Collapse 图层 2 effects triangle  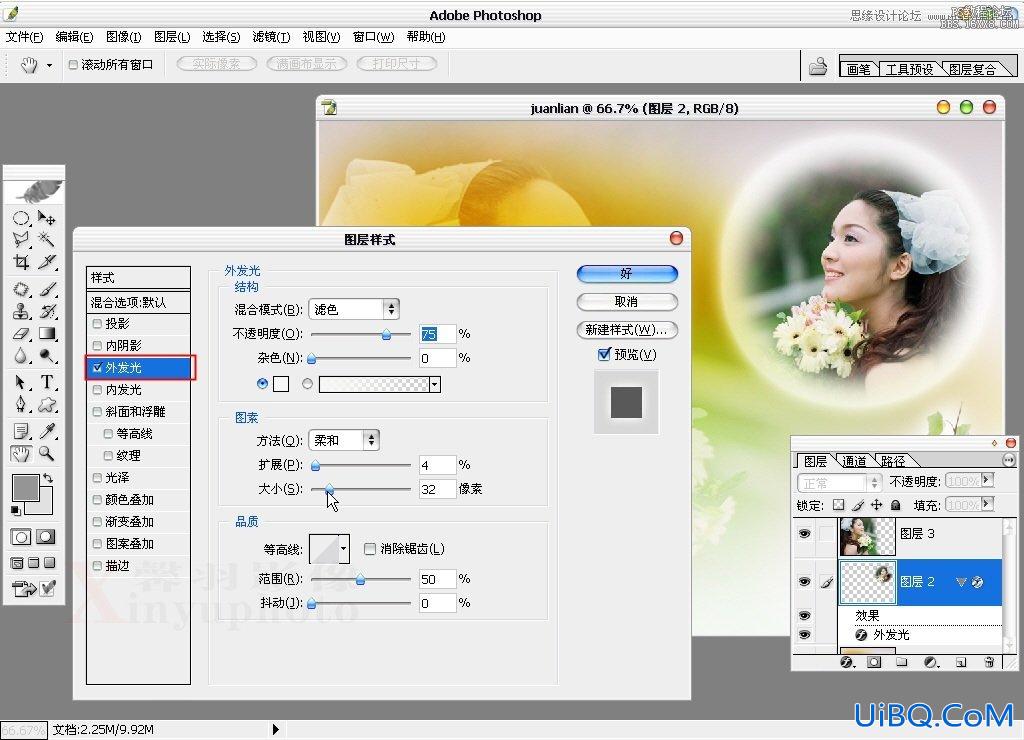point(961,582)
